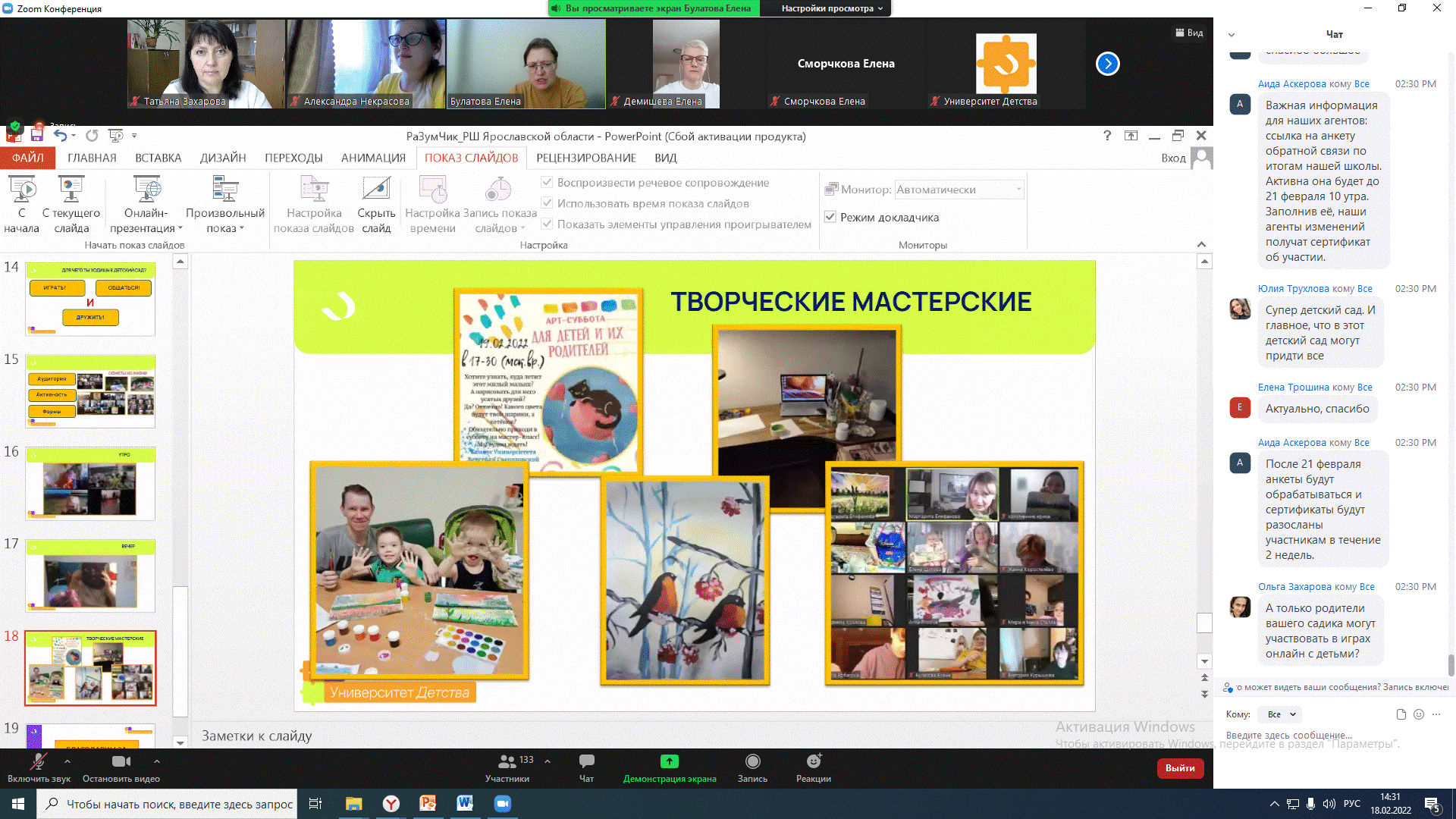Viewport: 1456px width, 819px height.
Task: Redo action in quick access toolbar
Action: (92, 135)
